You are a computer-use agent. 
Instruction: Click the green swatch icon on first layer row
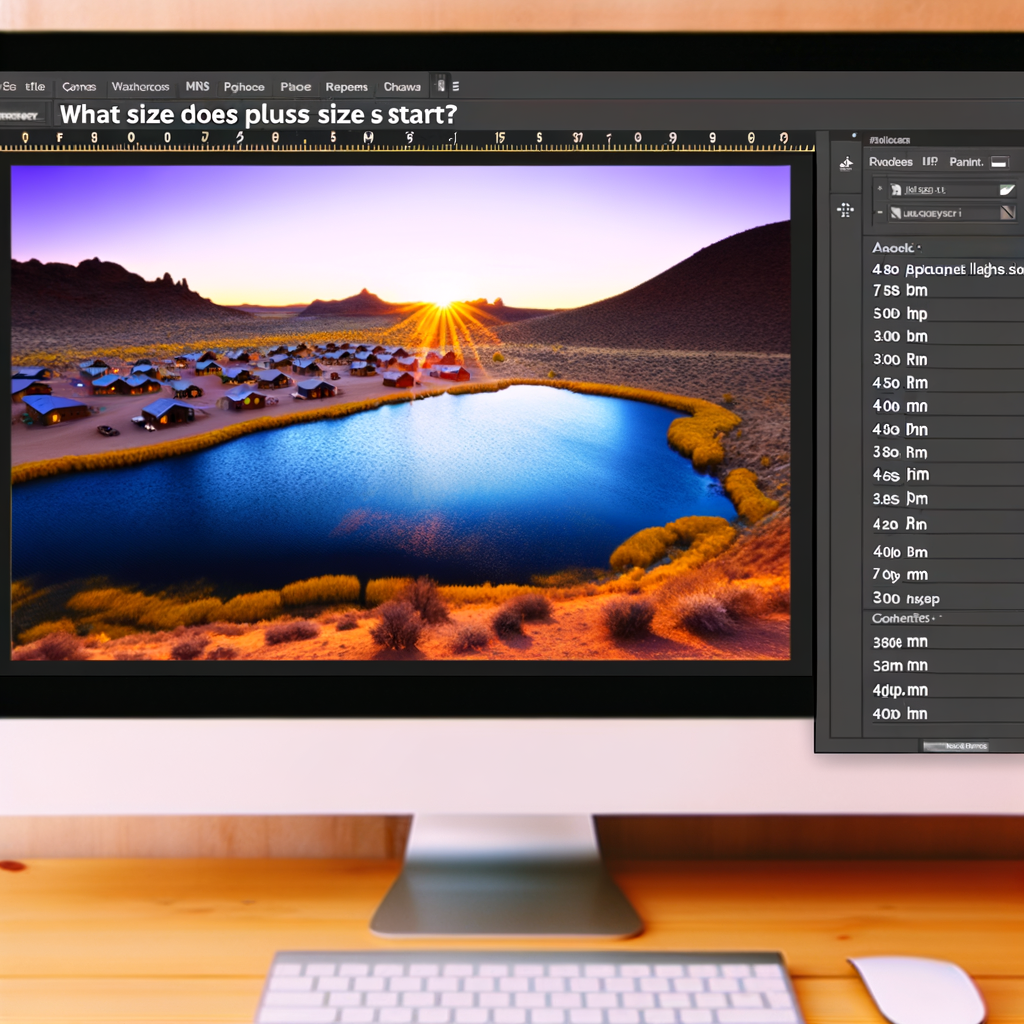pos(1006,189)
